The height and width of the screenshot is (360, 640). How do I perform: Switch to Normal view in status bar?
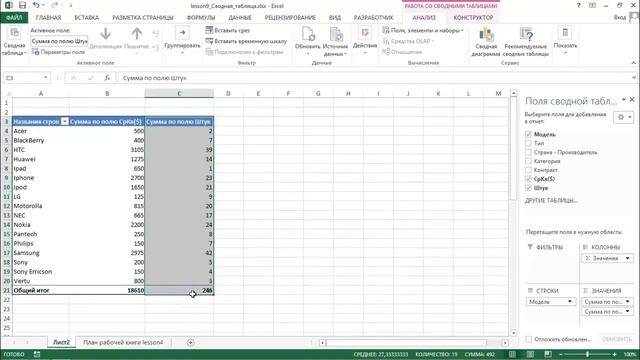tap(513, 354)
